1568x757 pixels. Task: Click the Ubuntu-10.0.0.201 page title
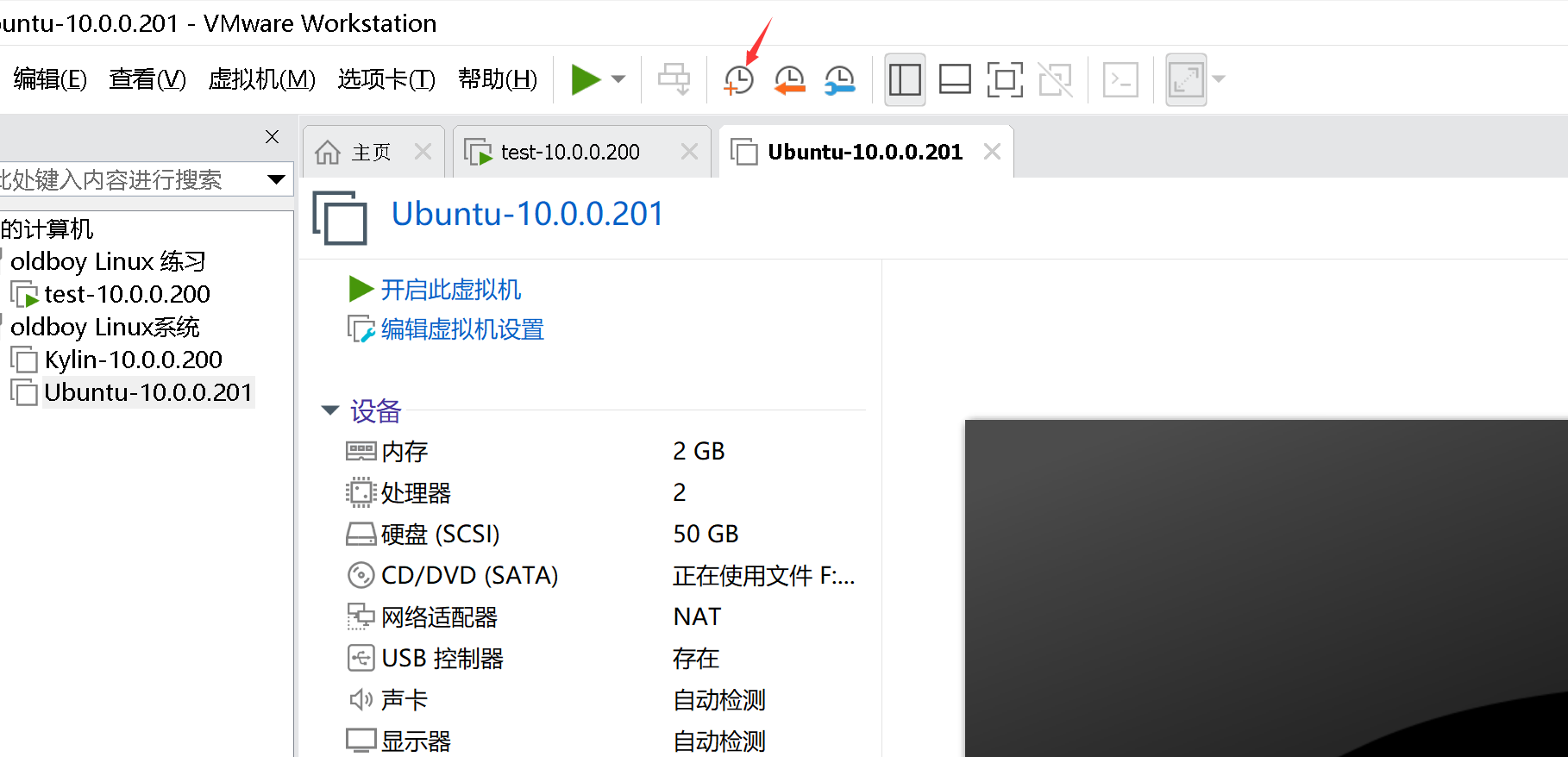527,214
